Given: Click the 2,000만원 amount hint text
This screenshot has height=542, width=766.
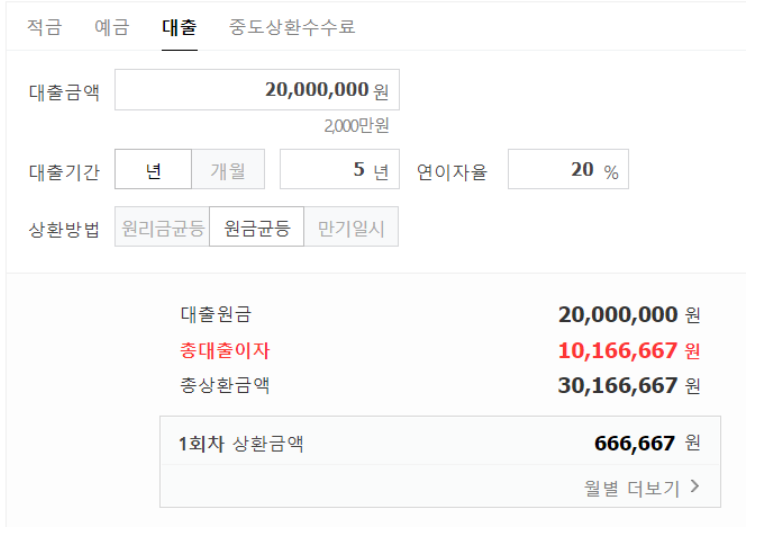Looking at the screenshot, I should [357, 126].
